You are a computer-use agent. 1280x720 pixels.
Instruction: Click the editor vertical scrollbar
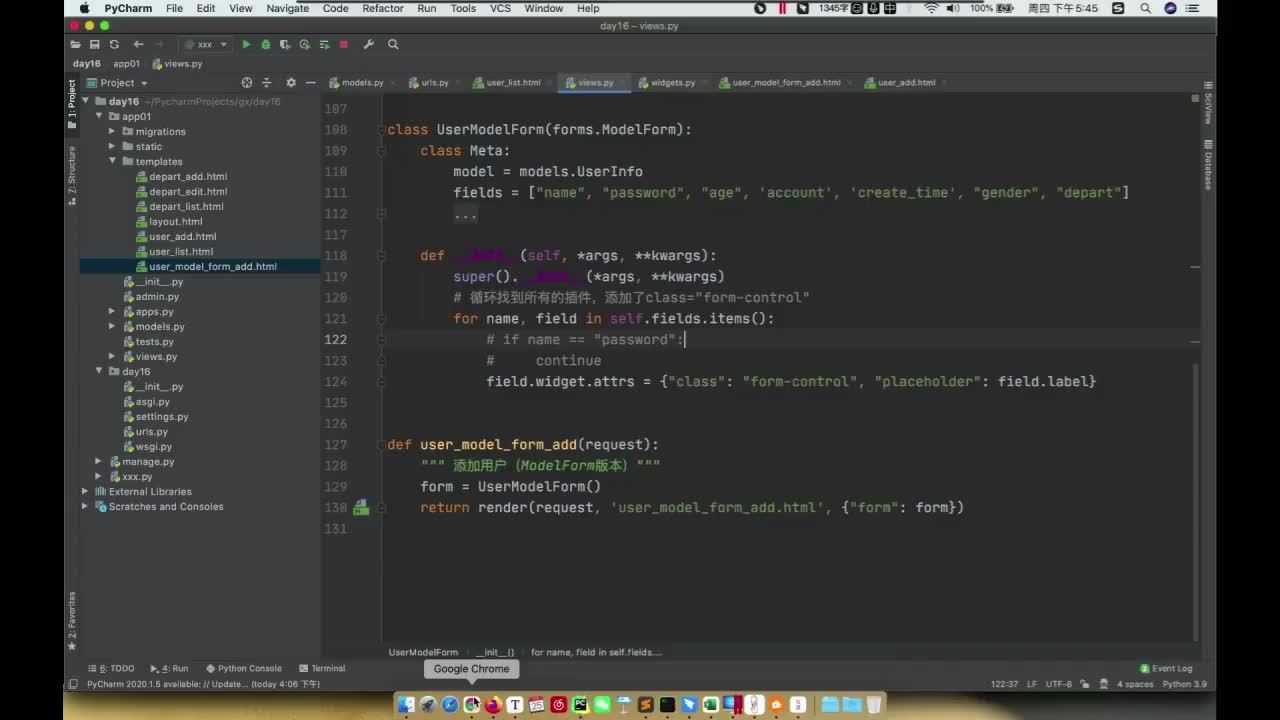click(1196, 500)
